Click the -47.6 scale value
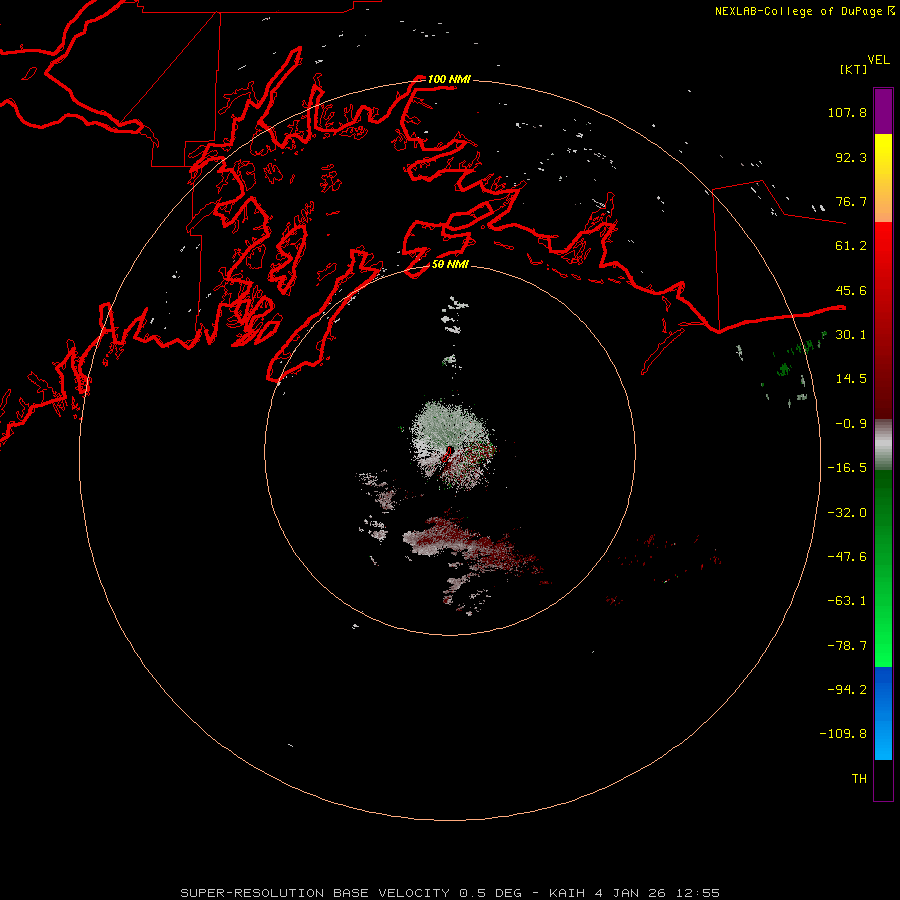900x900 pixels. coord(847,557)
